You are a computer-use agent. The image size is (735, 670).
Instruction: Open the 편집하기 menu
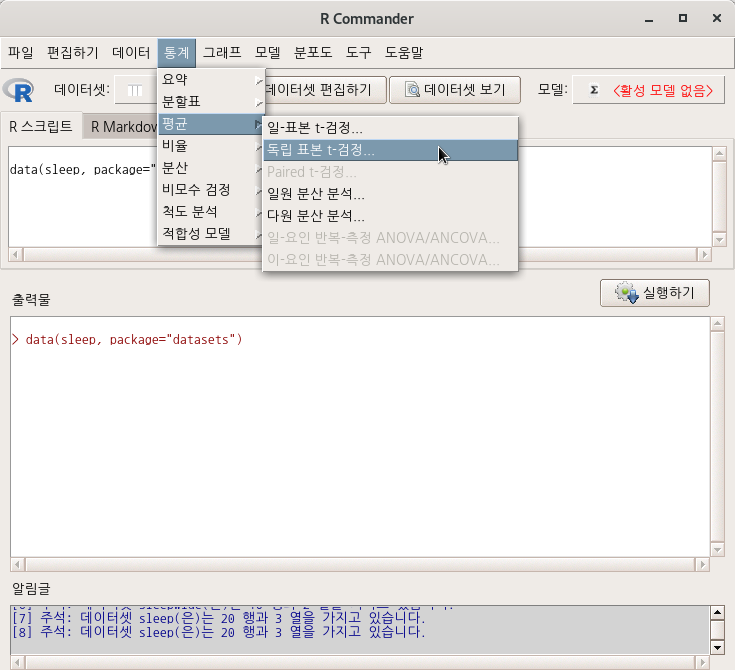(x=73, y=52)
